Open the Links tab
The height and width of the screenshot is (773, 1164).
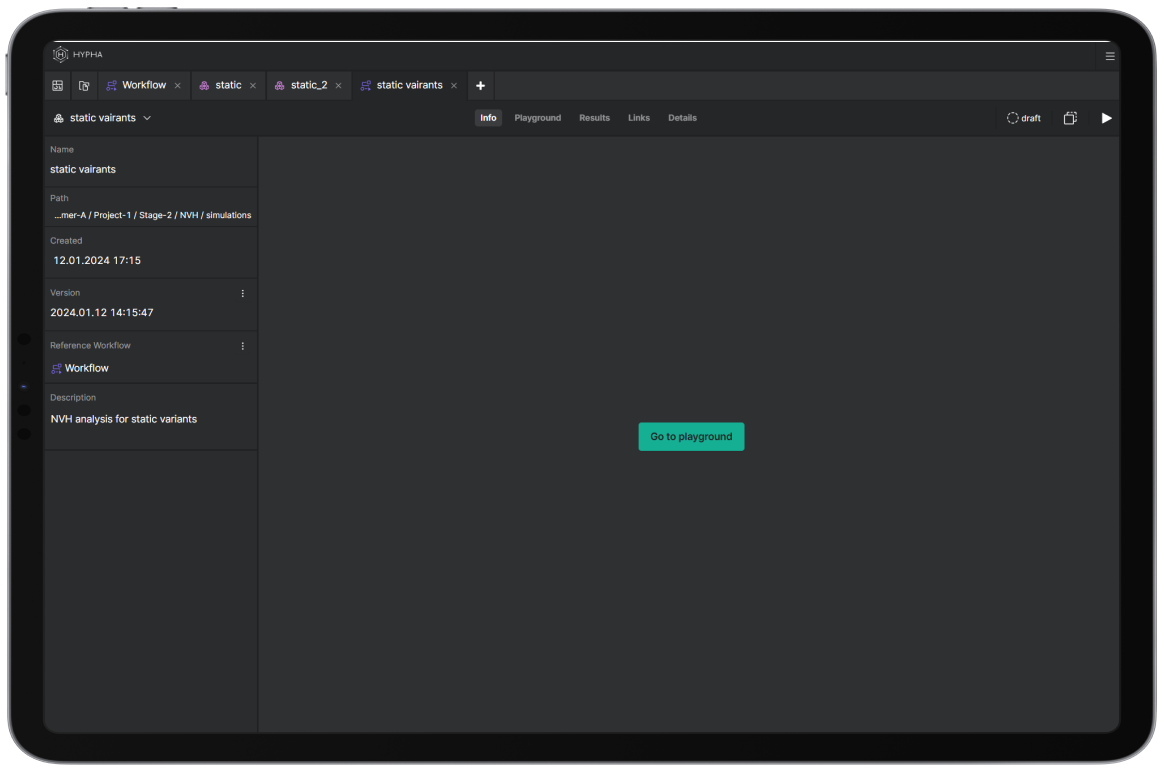[x=638, y=118]
